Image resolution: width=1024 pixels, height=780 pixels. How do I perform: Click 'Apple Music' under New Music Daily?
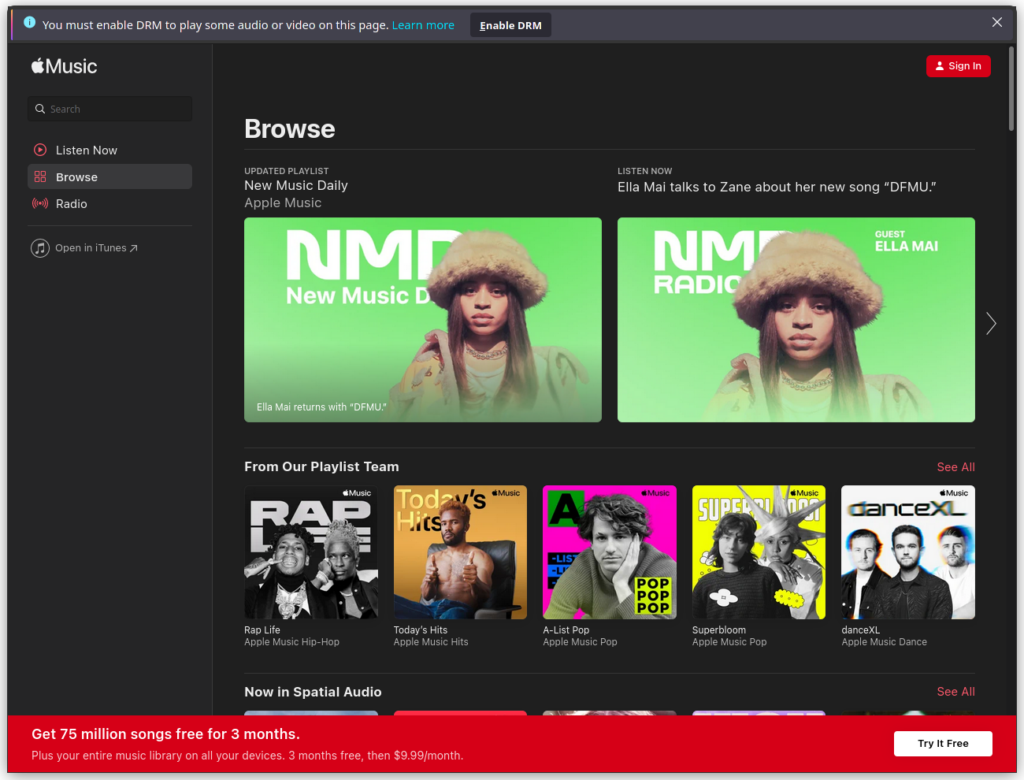tap(283, 203)
